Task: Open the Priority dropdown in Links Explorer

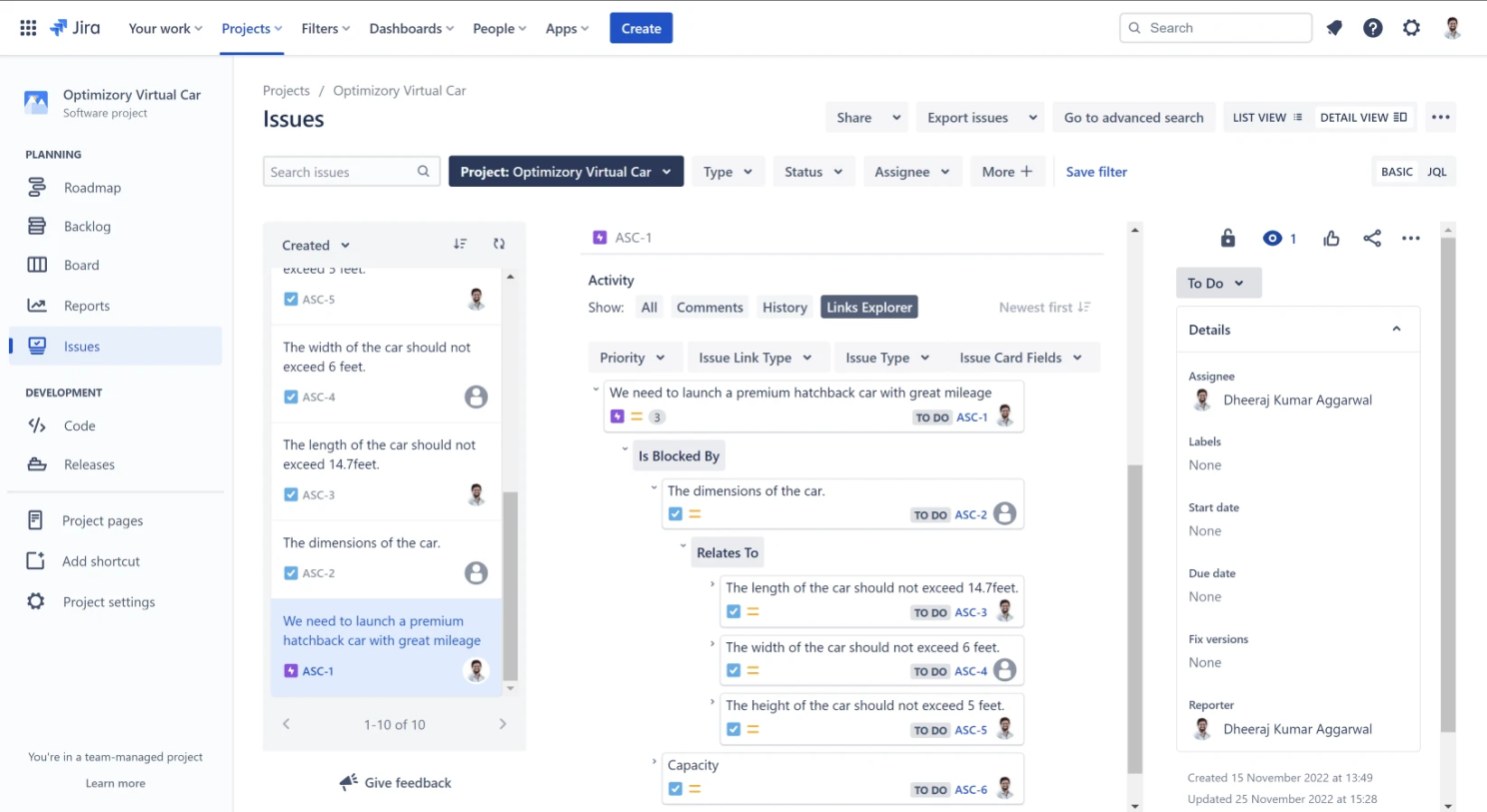Action: (x=634, y=358)
